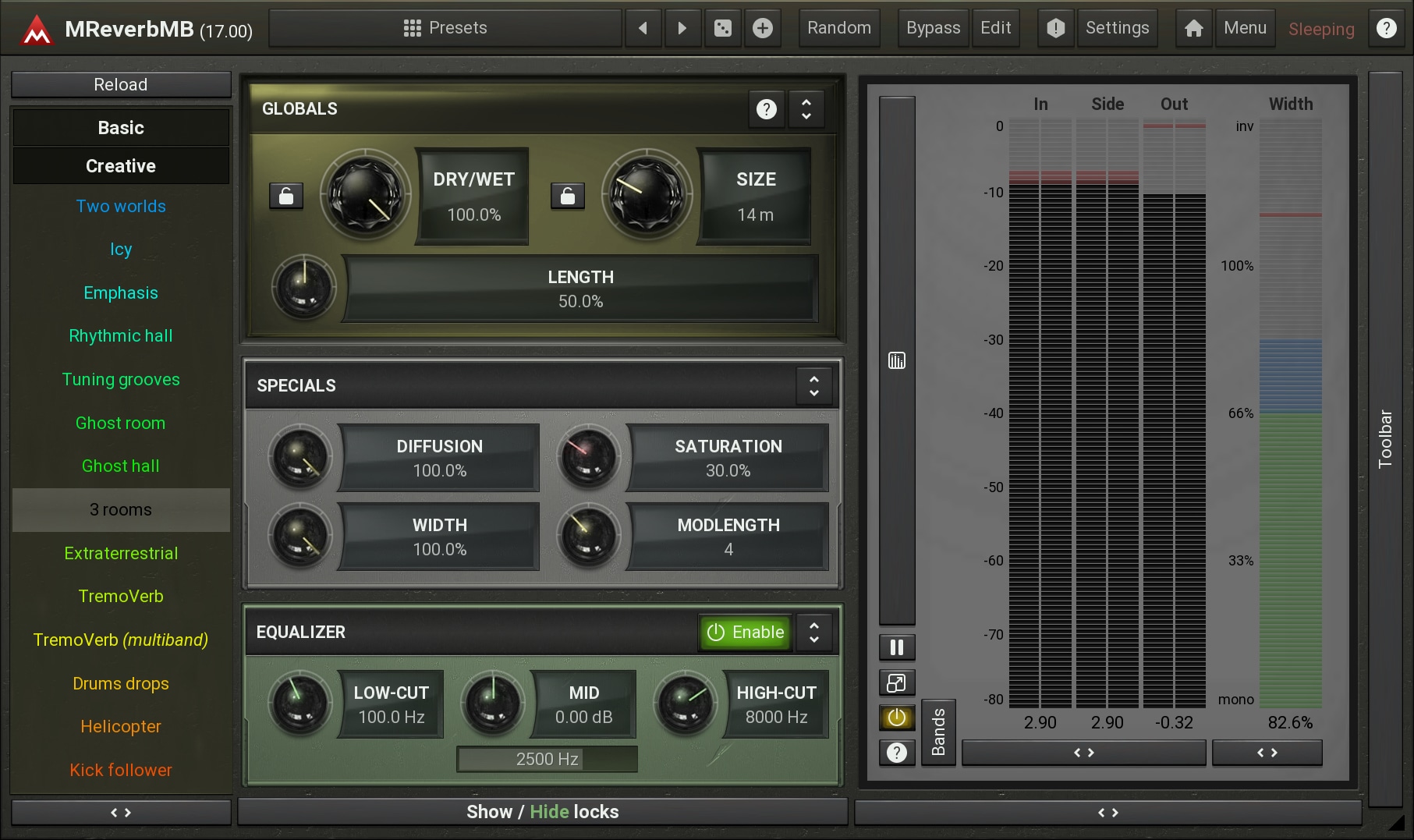Collapse the EQUALIZER panel arrows
This screenshot has width=1414, height=840.
point(813,633)
